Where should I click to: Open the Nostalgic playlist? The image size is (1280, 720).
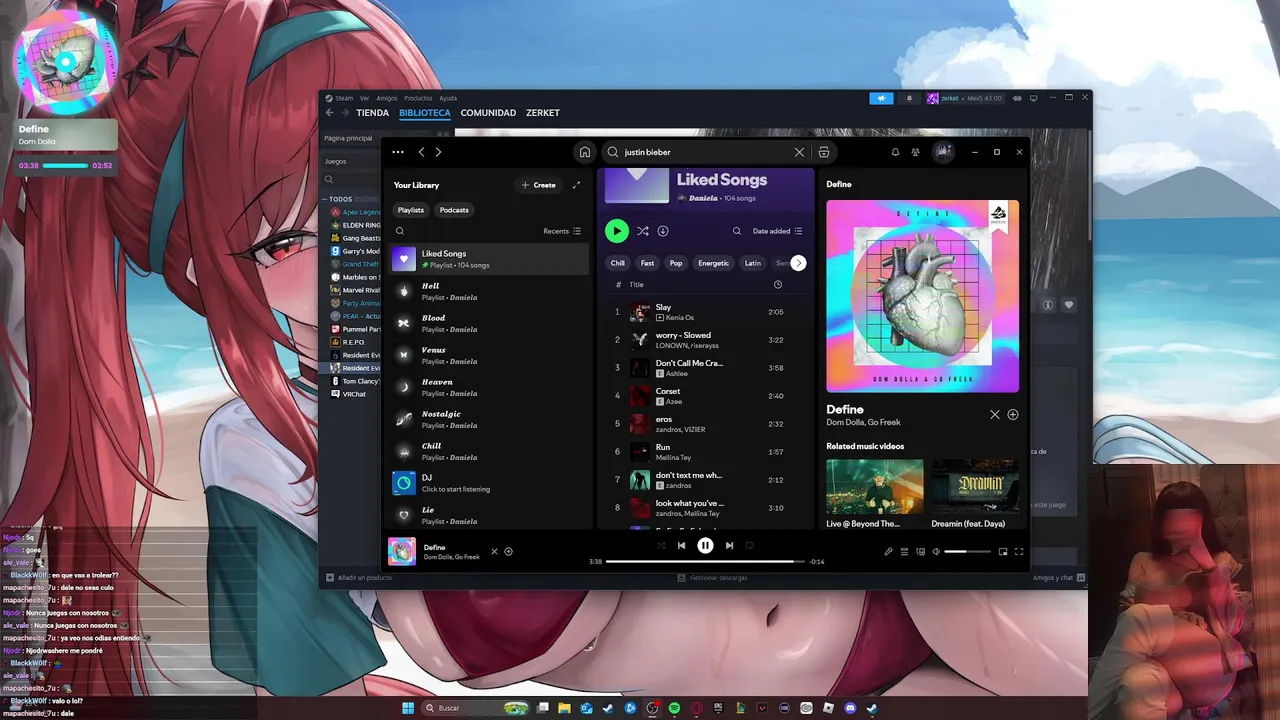(489, 419)
